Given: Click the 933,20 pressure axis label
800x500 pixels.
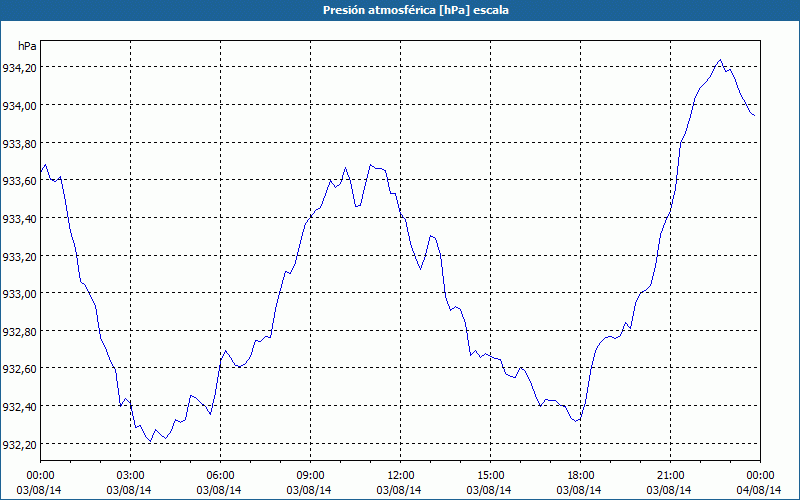Looking at the screenshot, I should [x=19, y=257].
